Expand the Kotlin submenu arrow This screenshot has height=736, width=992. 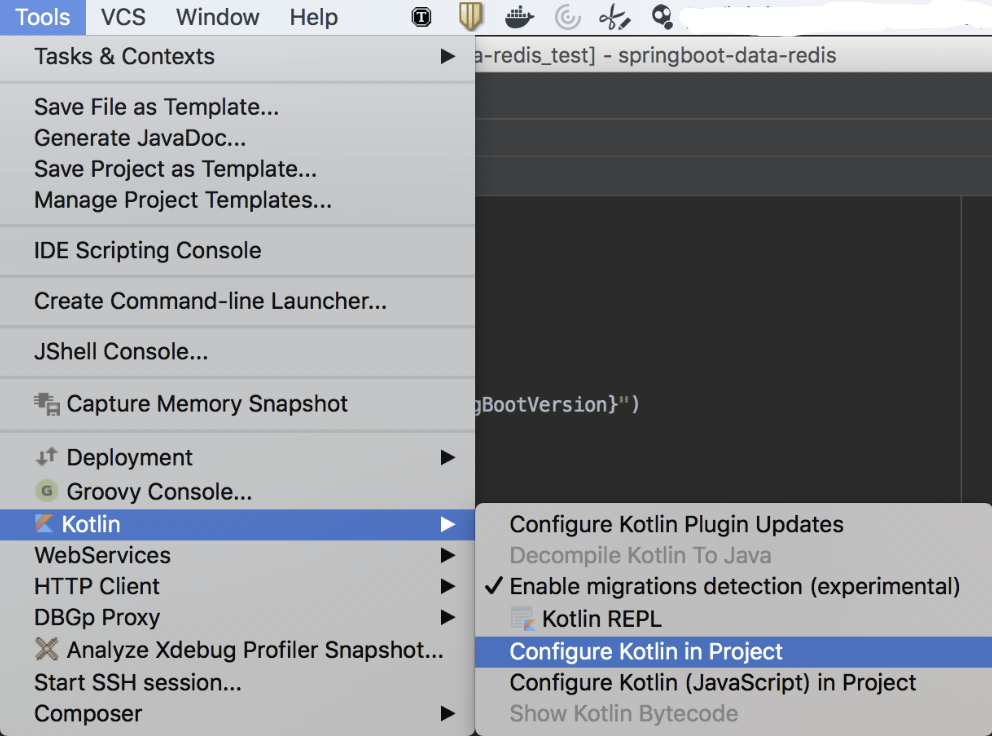[448, 524]
